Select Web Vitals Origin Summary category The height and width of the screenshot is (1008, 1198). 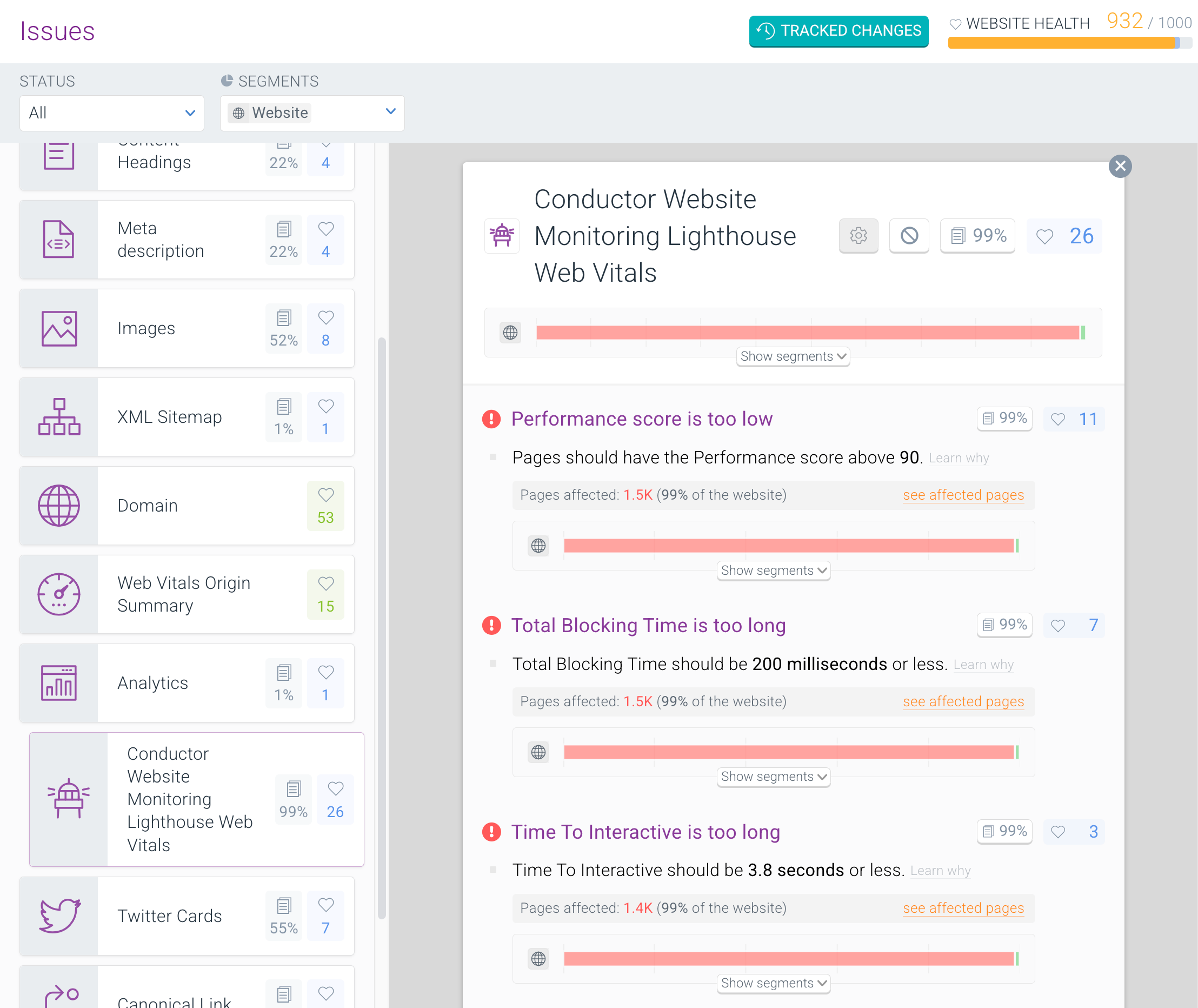point(187,594)
